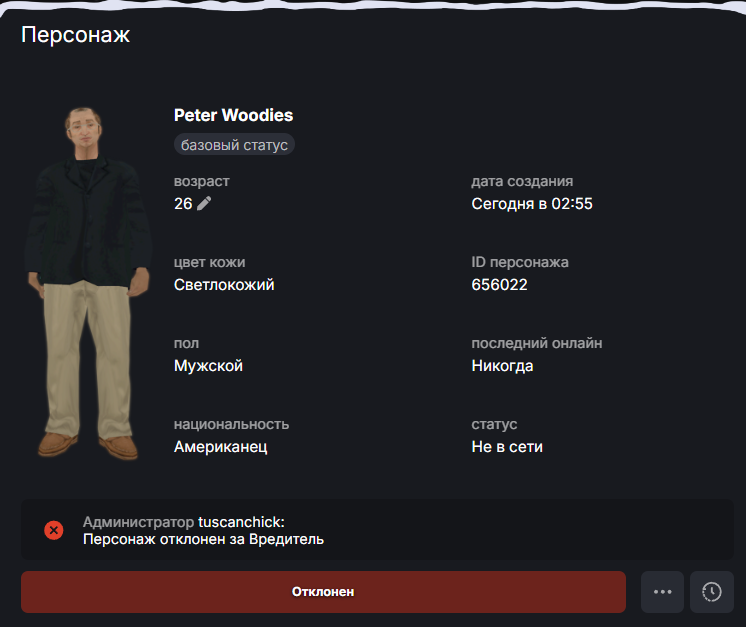This screenshot has height=627, width=746.
Task: Select the базовый статус badge
Action: (x=234, y=145)
